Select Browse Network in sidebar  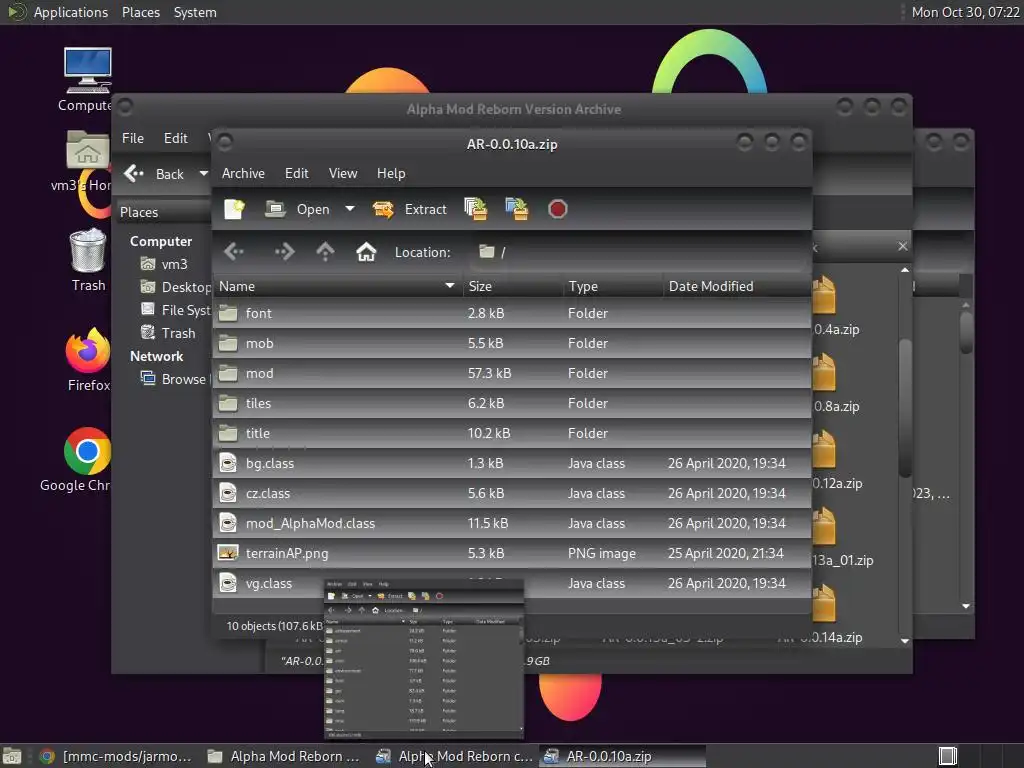pyautogui.click(x=176, y=379)
